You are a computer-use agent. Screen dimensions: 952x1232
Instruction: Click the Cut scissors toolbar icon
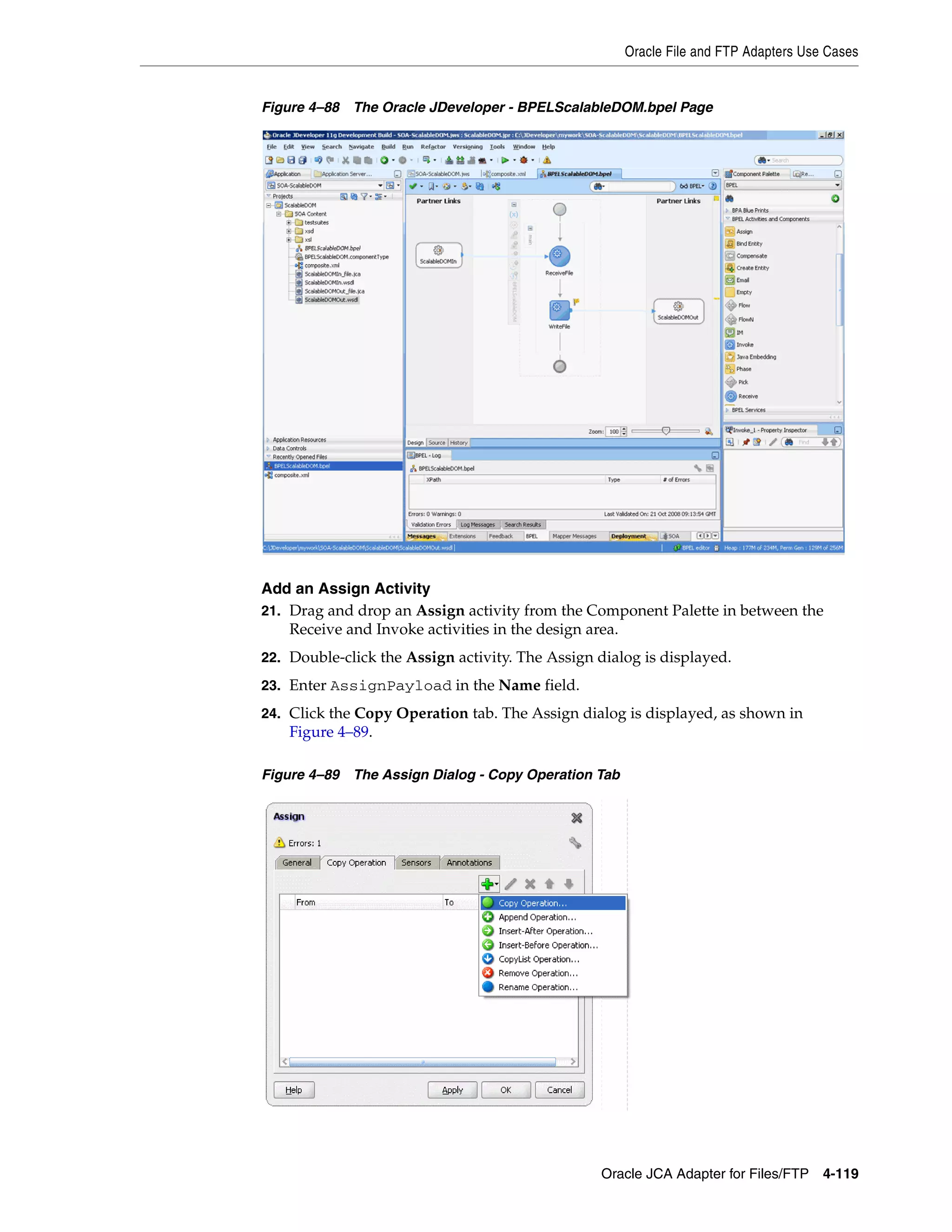click(345, 160)
